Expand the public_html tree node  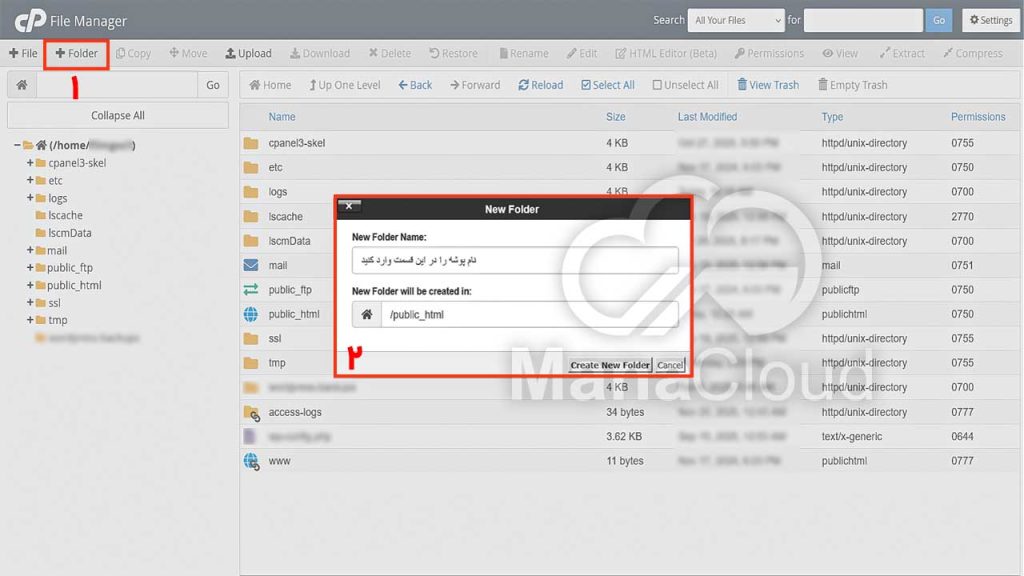[30, 285]
